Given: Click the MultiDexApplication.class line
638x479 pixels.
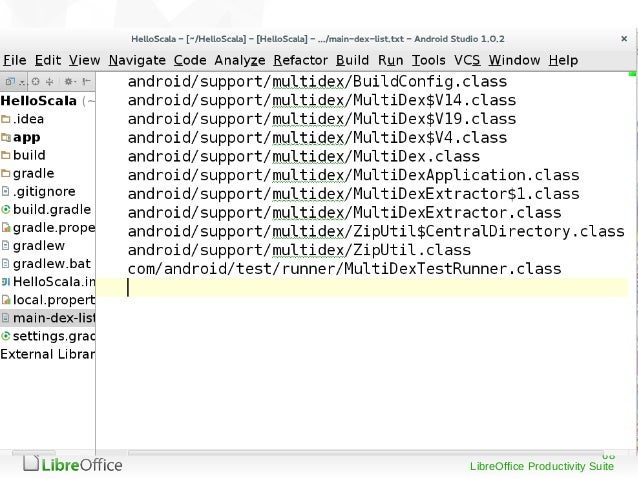Looking at the screenshot, I should (x=354, y=175).
